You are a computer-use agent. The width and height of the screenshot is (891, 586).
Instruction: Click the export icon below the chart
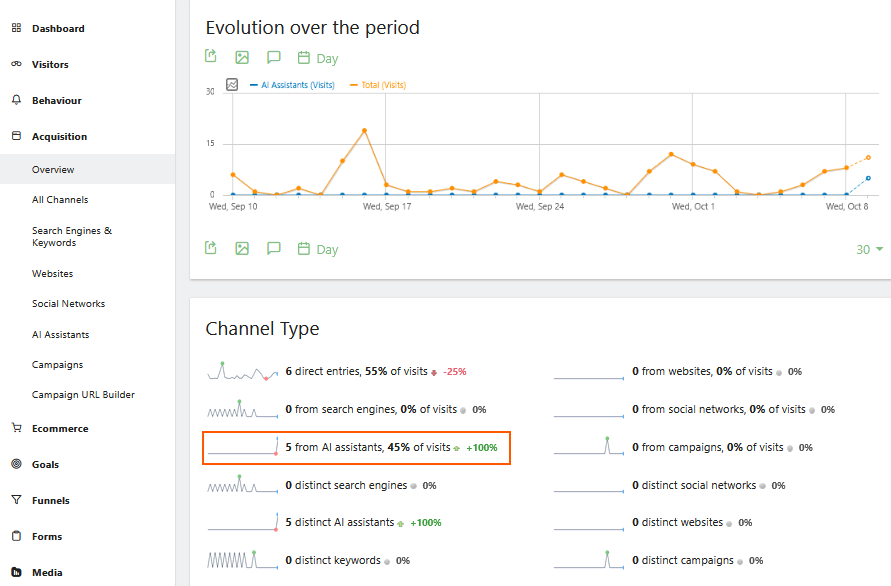tap(211, 248)
